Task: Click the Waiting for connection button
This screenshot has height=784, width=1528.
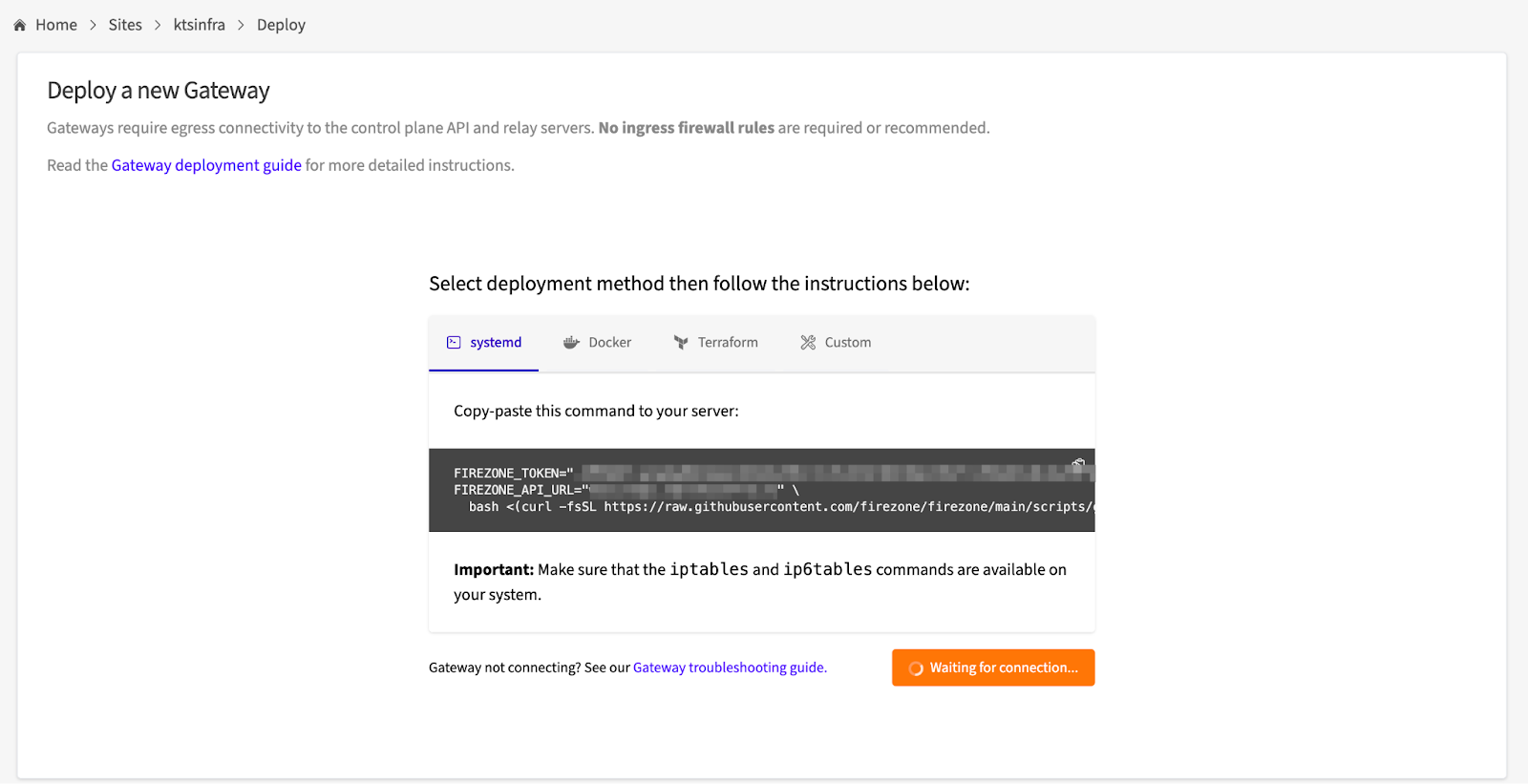Action: (993, 667)
